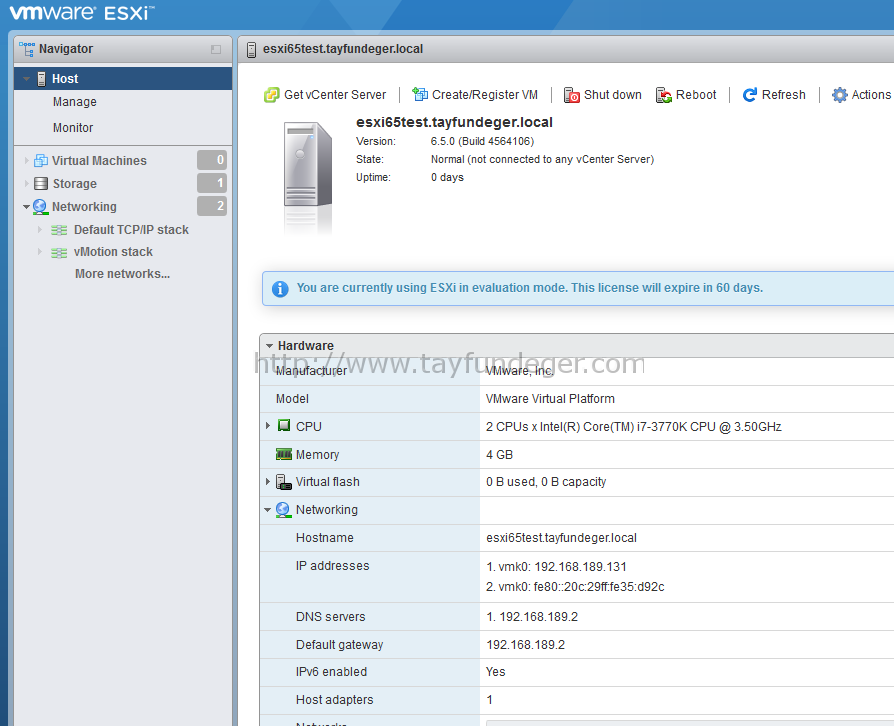Open the Actions menu
The width and height of the screenshot is (894, 726).
(x=862, y=95)
